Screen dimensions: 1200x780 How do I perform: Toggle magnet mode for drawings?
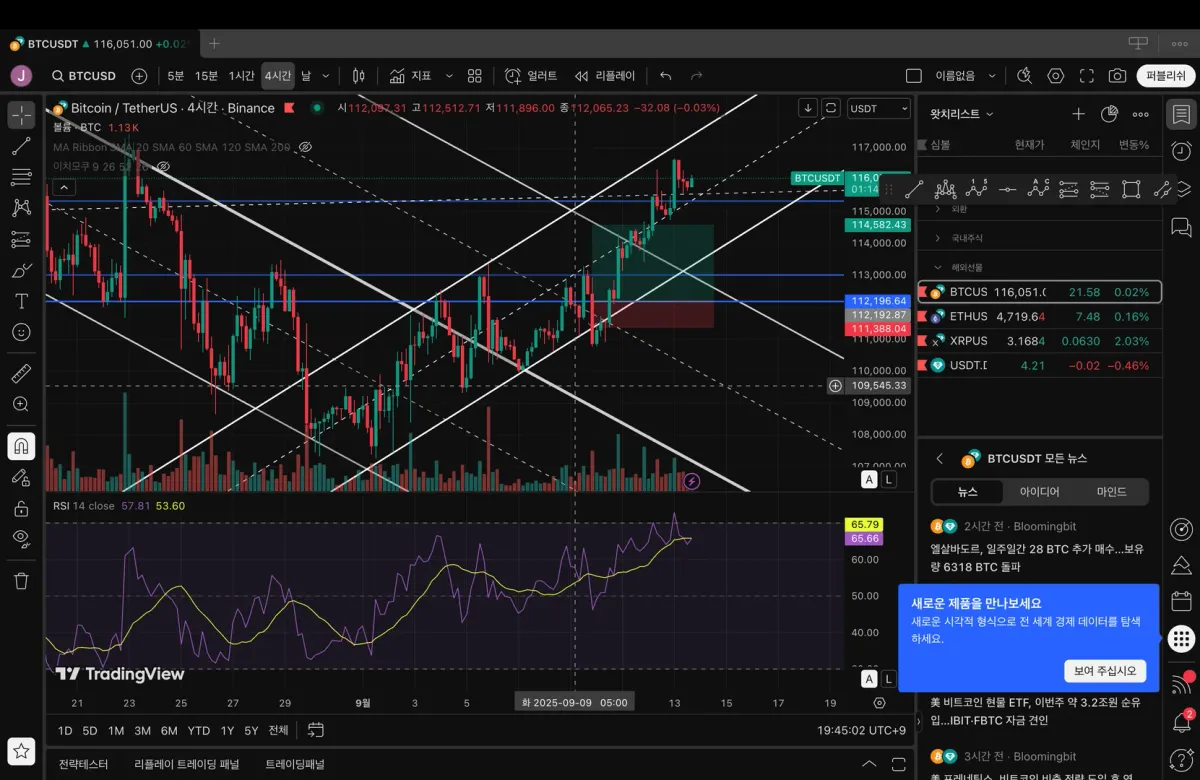tap(20, 446)
